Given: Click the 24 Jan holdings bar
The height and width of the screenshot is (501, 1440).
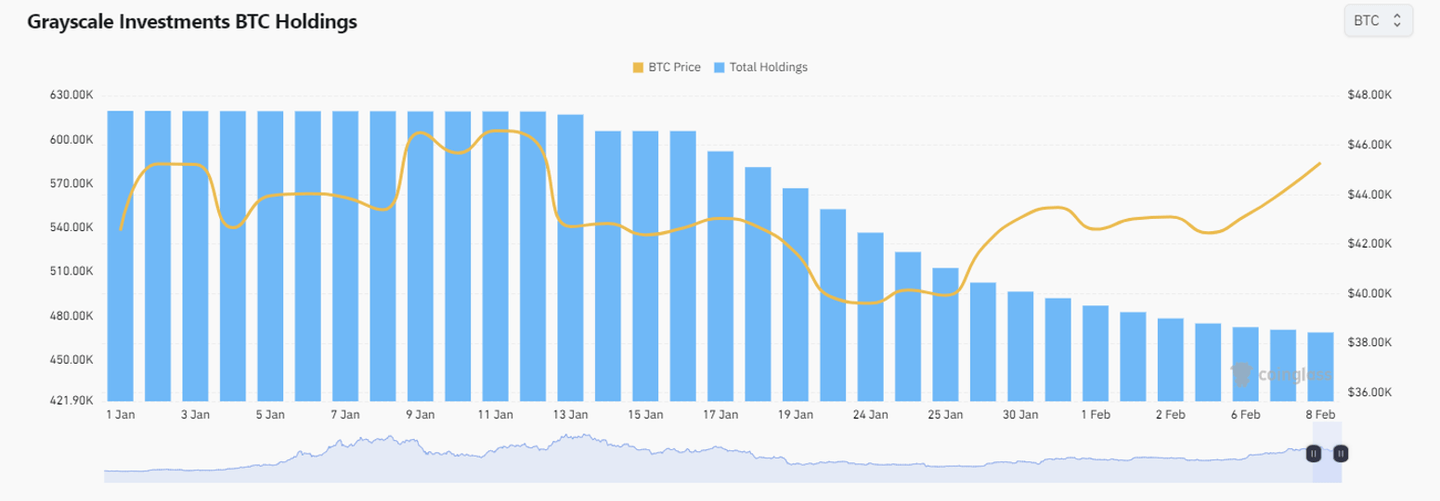Looking at the screenshot, I should pyautogui.click(x=870, y=316).
